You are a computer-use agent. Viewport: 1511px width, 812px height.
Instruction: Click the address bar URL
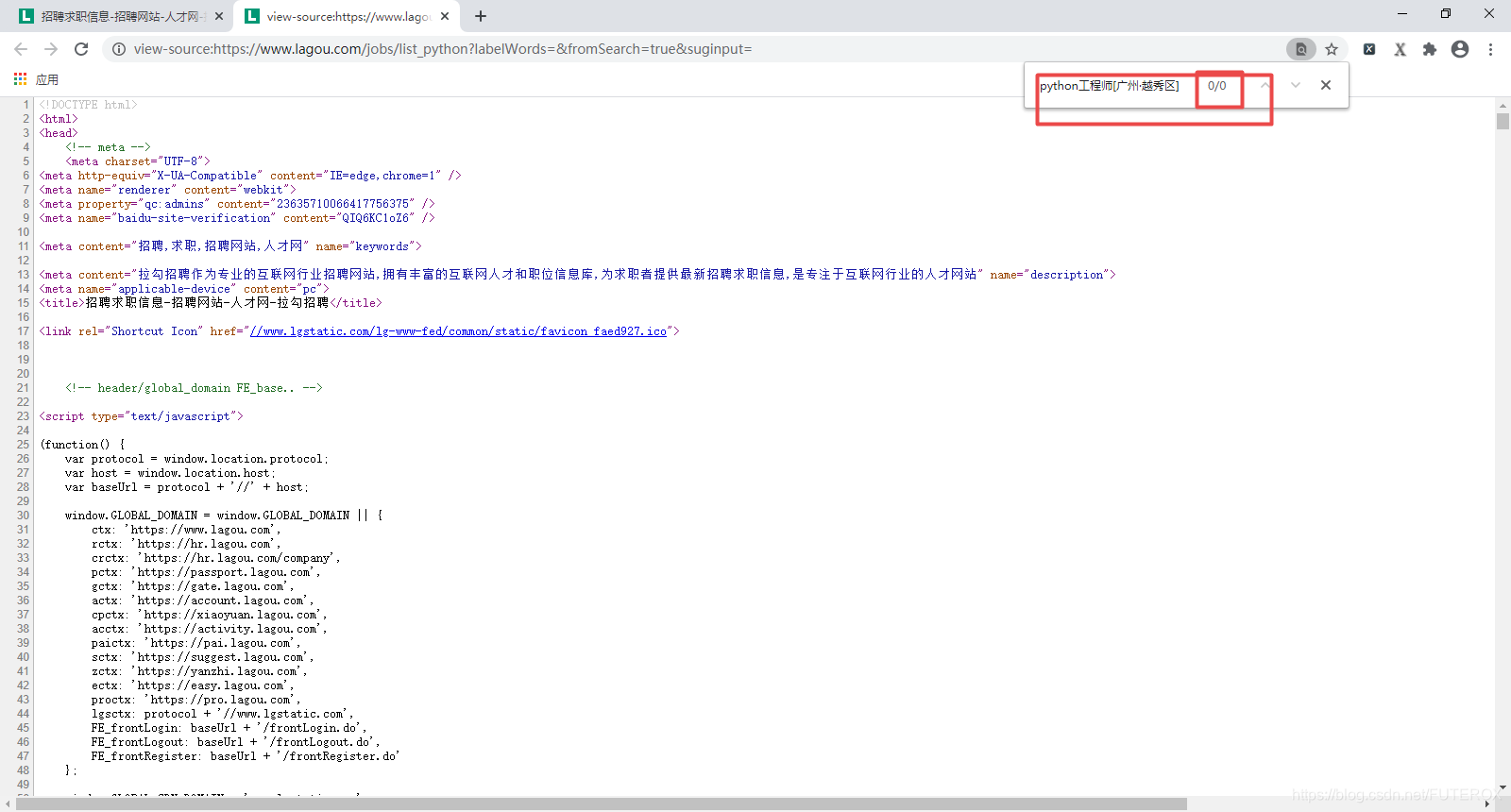(443, 49)
